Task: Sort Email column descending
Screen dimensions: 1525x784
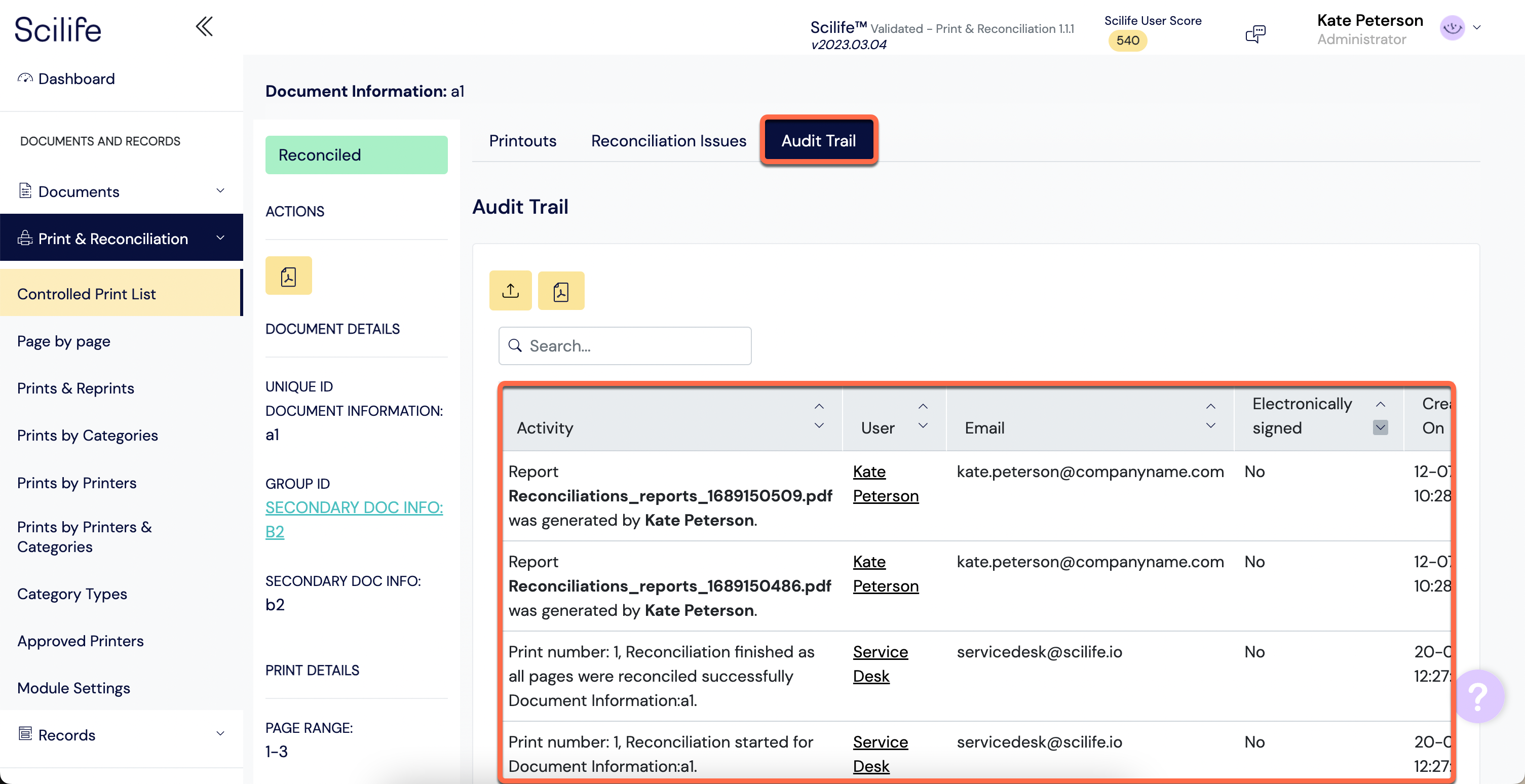Action: pos(1211,425)
